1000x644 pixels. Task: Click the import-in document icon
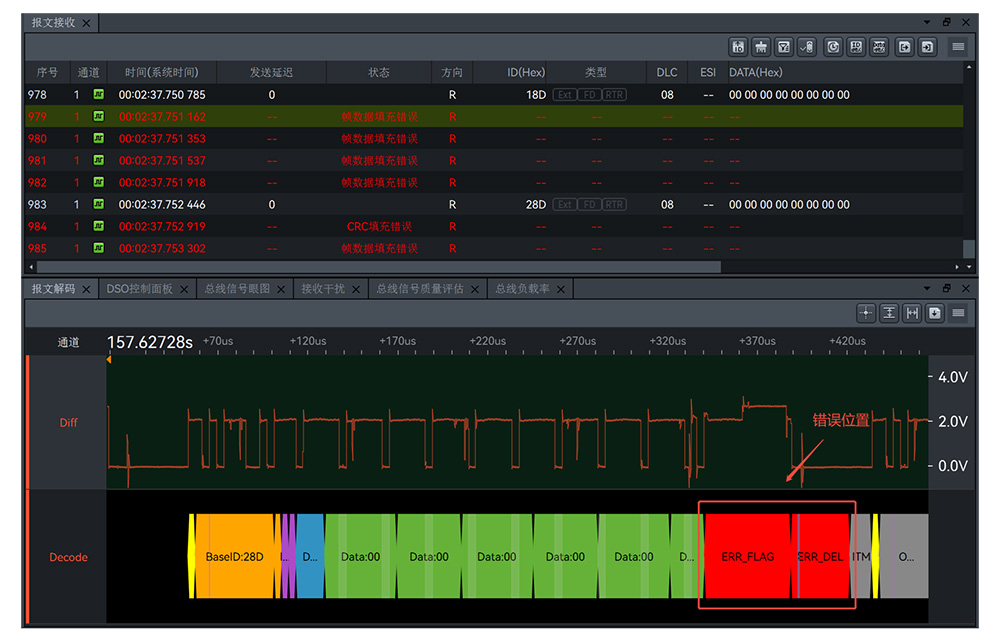click(x=927, y=47)
